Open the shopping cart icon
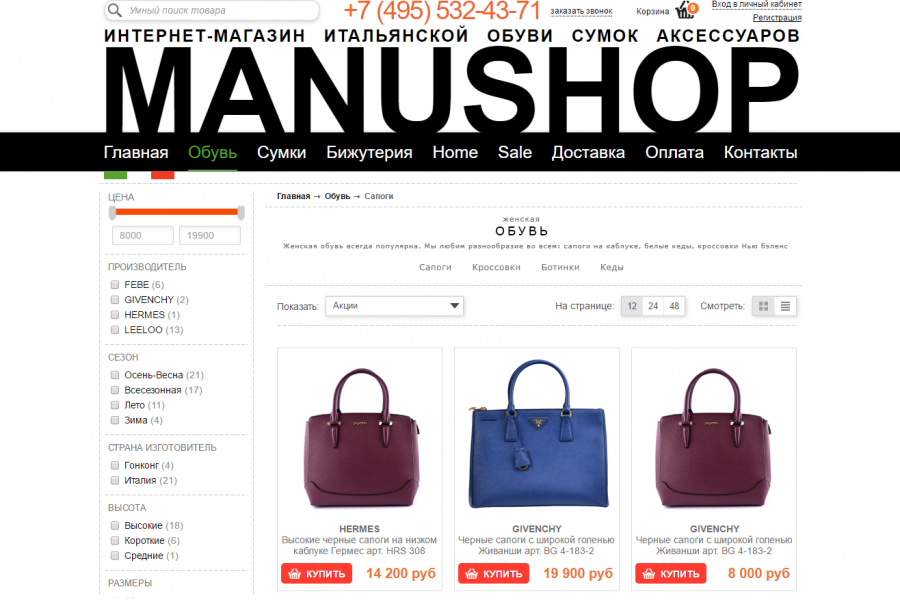This screenshot has width=900, height=600. click(685, 10)
